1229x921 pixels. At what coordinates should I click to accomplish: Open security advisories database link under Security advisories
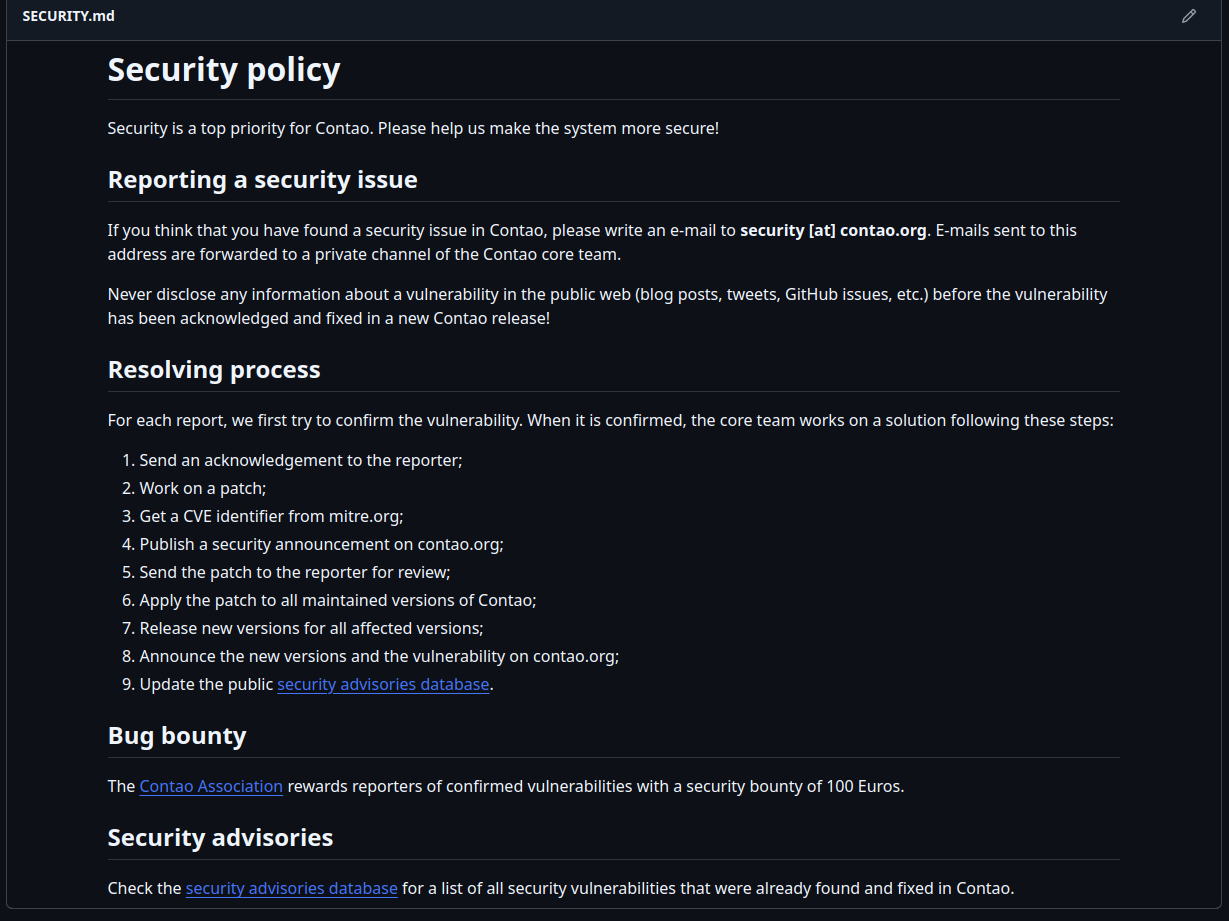[x=292, y=888]
